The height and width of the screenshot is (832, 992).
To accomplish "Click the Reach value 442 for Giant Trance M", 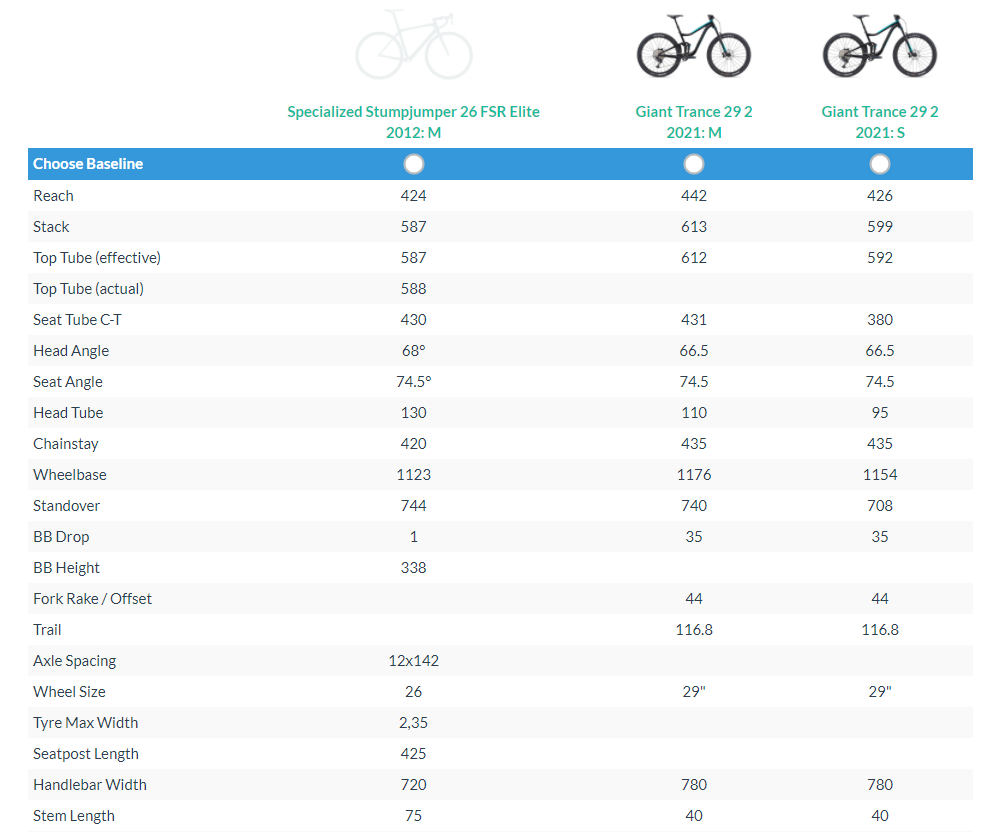I will click(694, 196).
